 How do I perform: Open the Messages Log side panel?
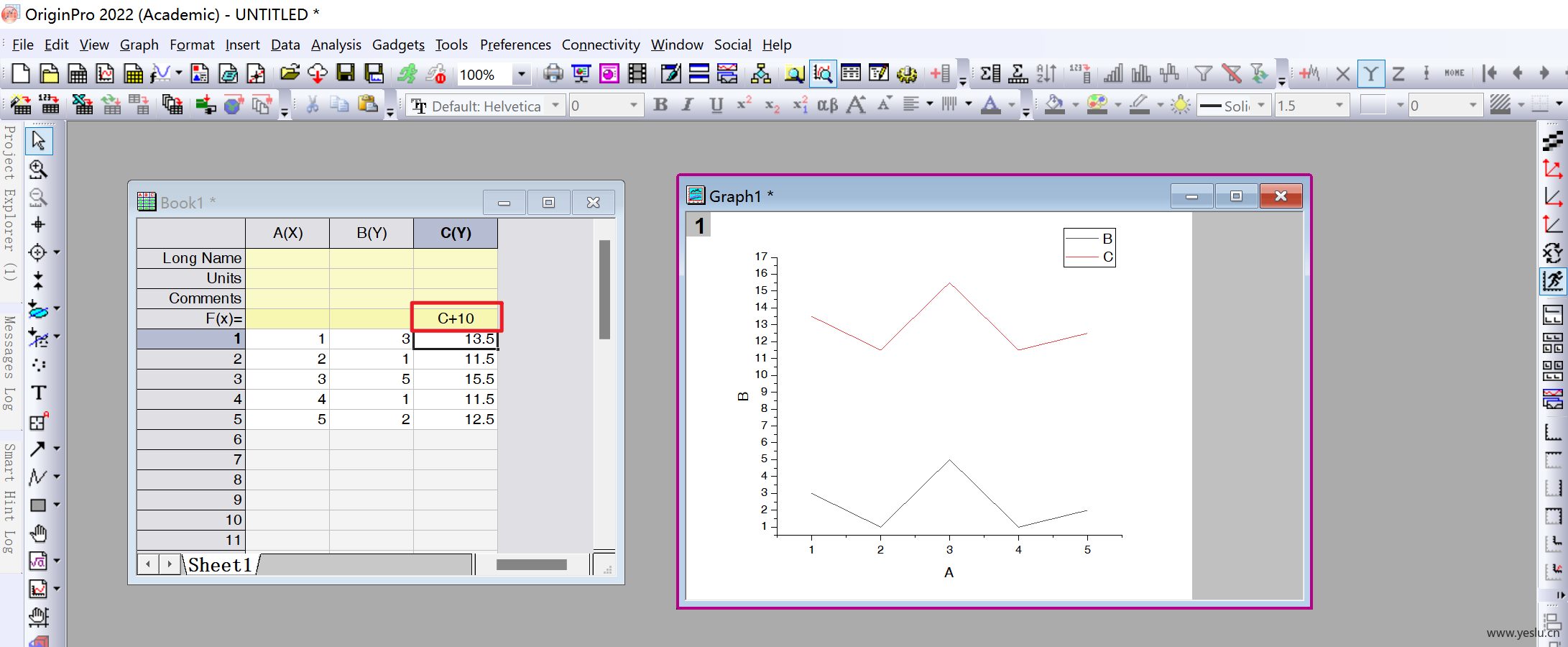tap(10, 363)
